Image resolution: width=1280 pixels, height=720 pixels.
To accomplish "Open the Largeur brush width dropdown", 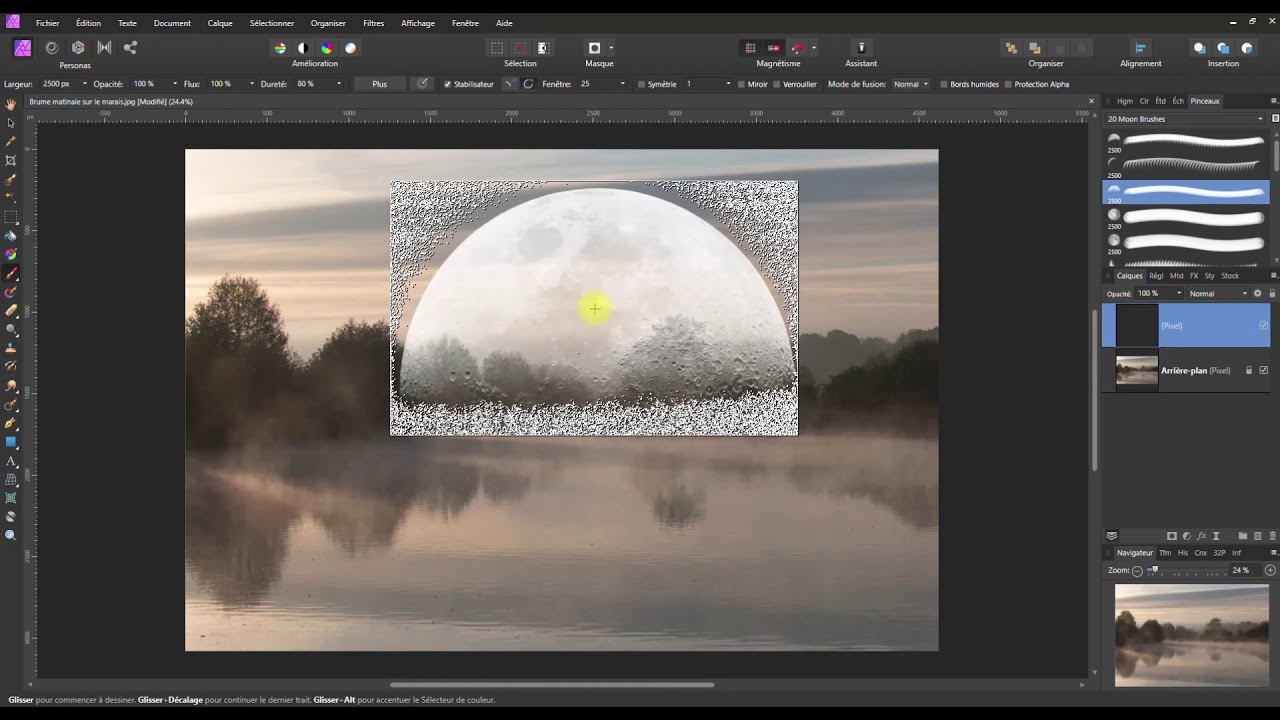I will (84, 84).
